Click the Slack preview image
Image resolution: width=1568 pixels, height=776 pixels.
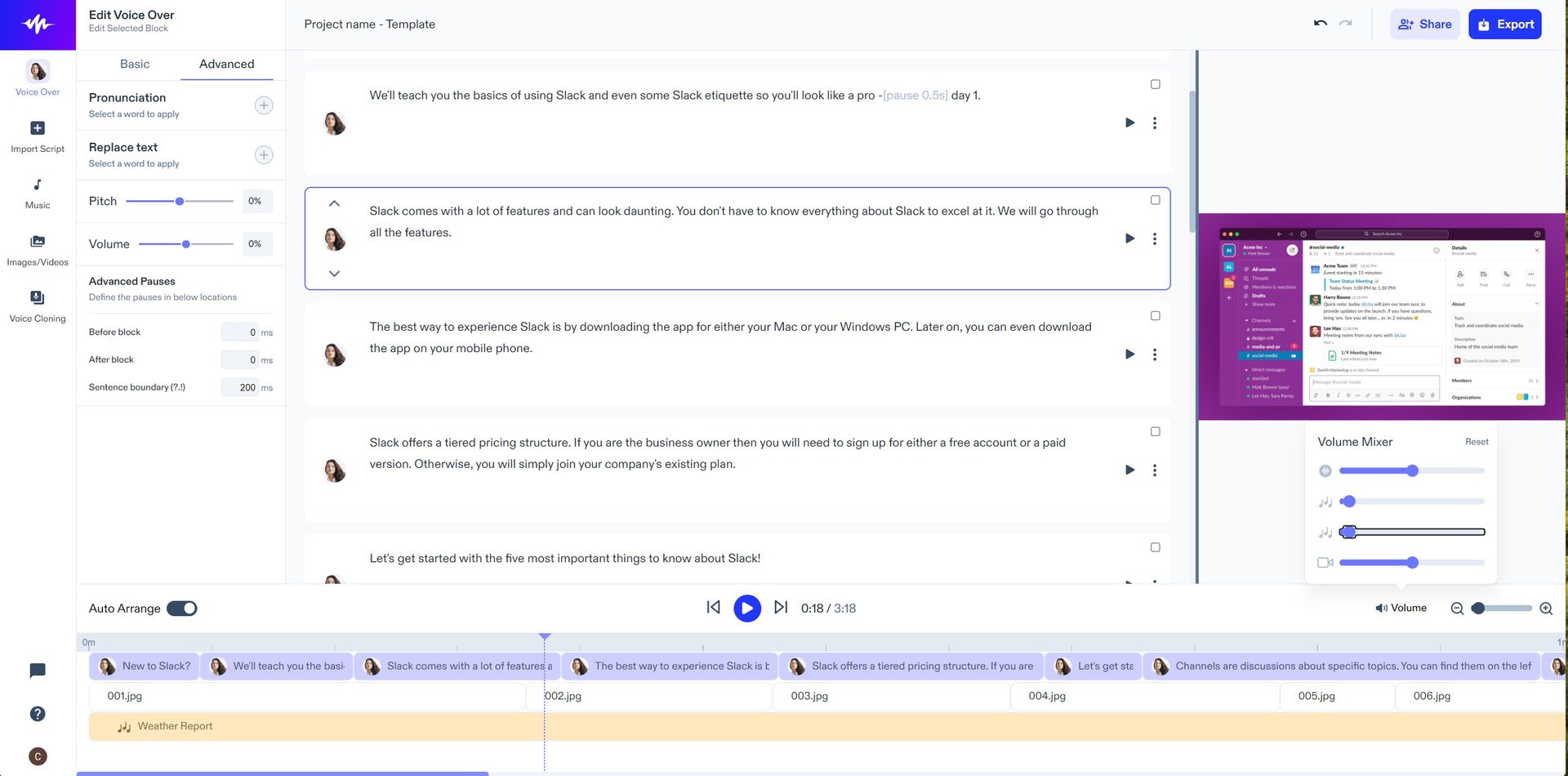coord(1382,317)
